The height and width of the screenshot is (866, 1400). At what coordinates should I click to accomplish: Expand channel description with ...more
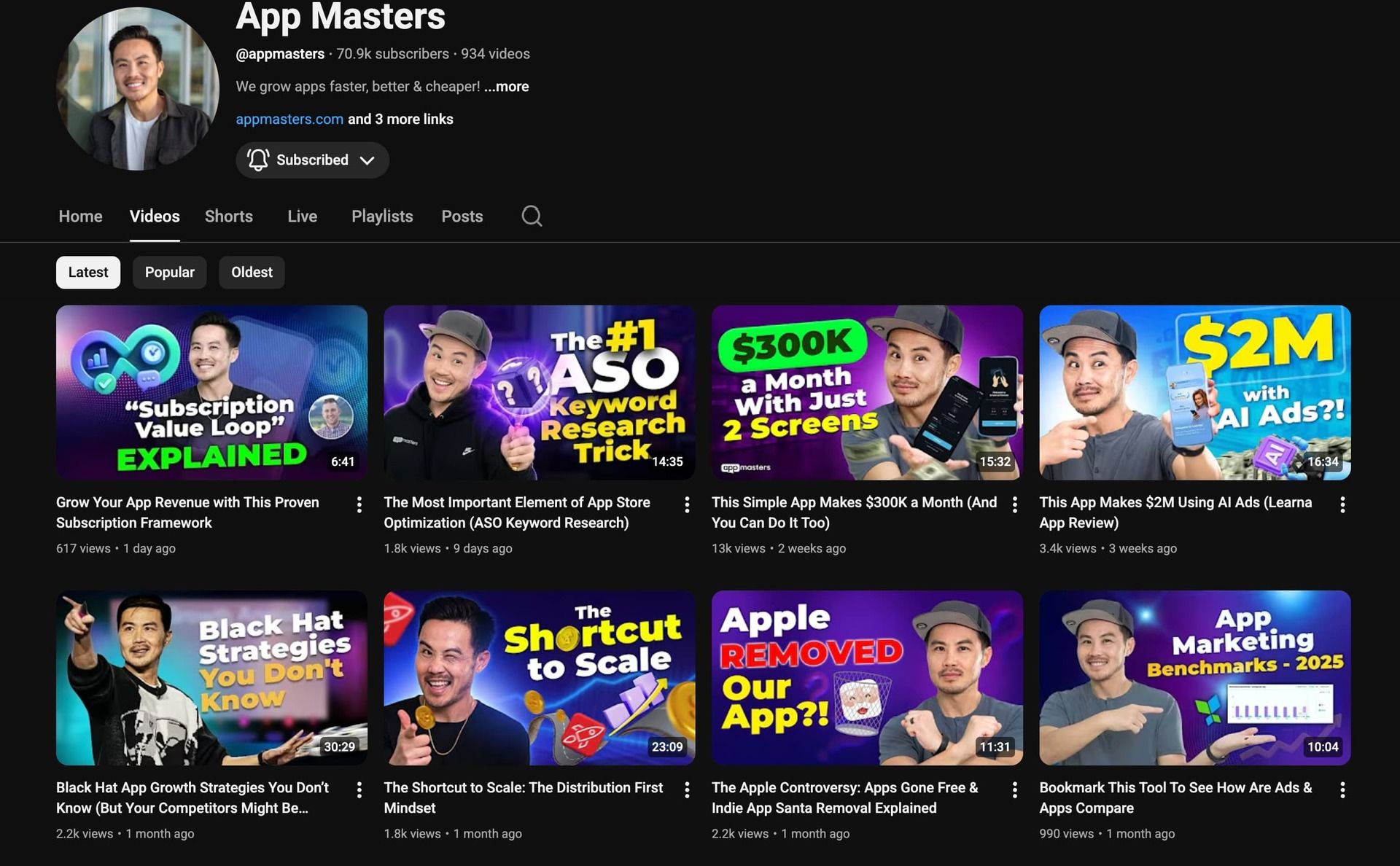tap(507, 87)
